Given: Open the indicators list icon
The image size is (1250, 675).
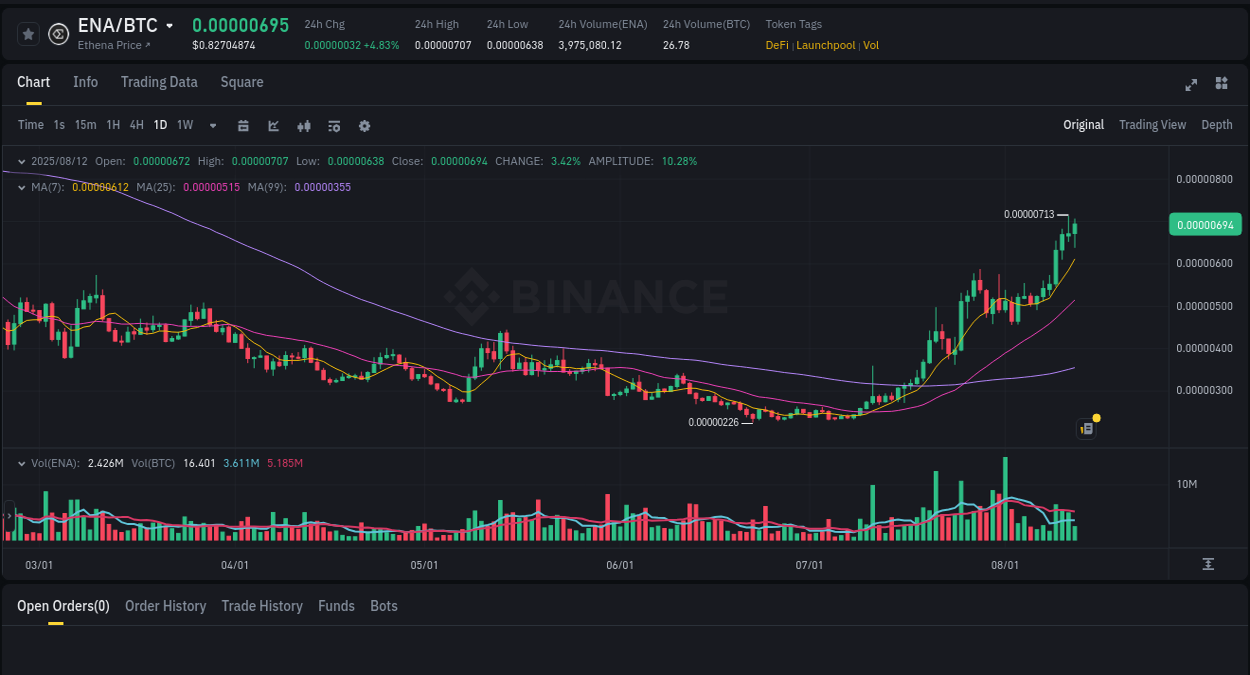Looking at the screenshot, I should tap(333, 125).
